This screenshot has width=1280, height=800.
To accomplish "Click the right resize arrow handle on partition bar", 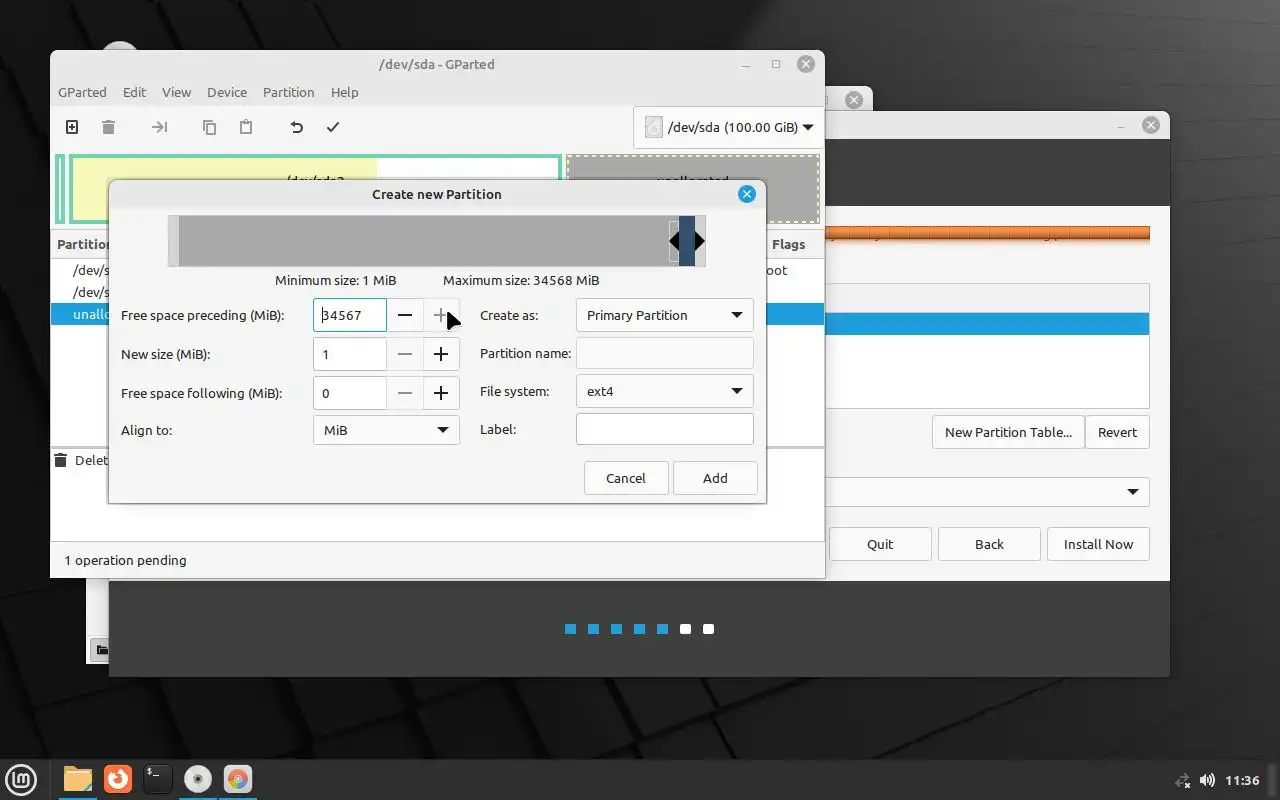I will click(700, 241).
